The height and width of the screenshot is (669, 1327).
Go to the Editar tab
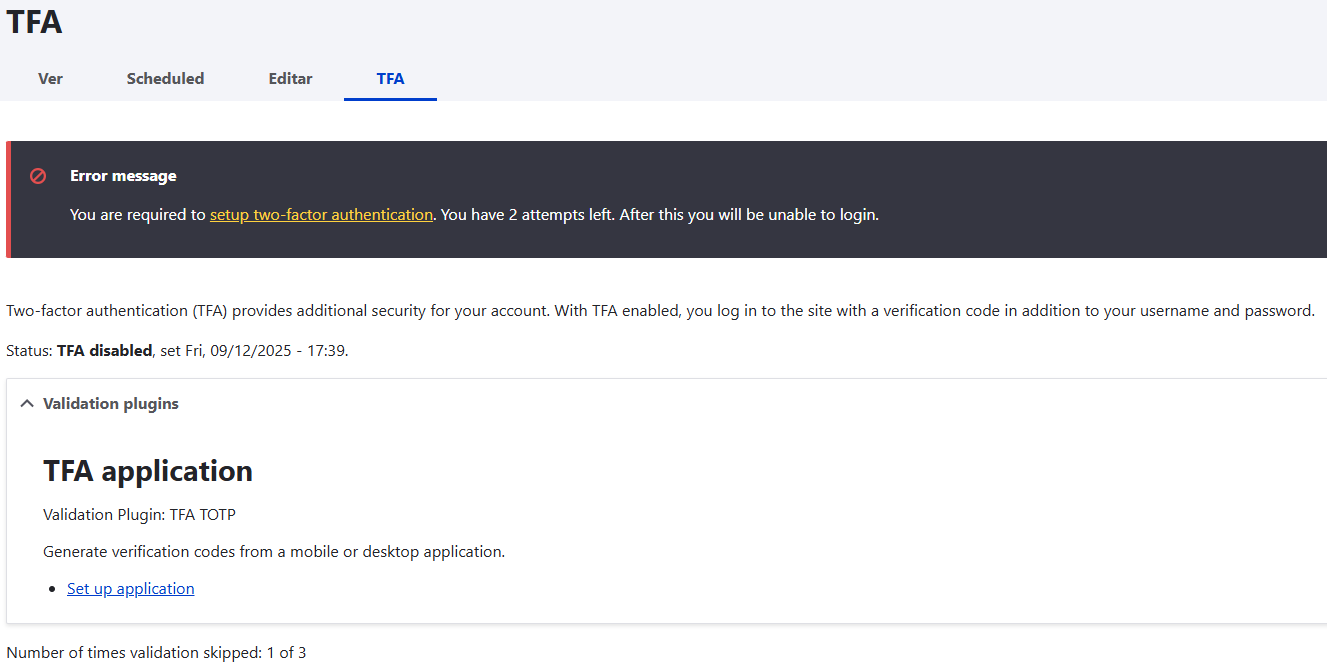click(290, 79)
